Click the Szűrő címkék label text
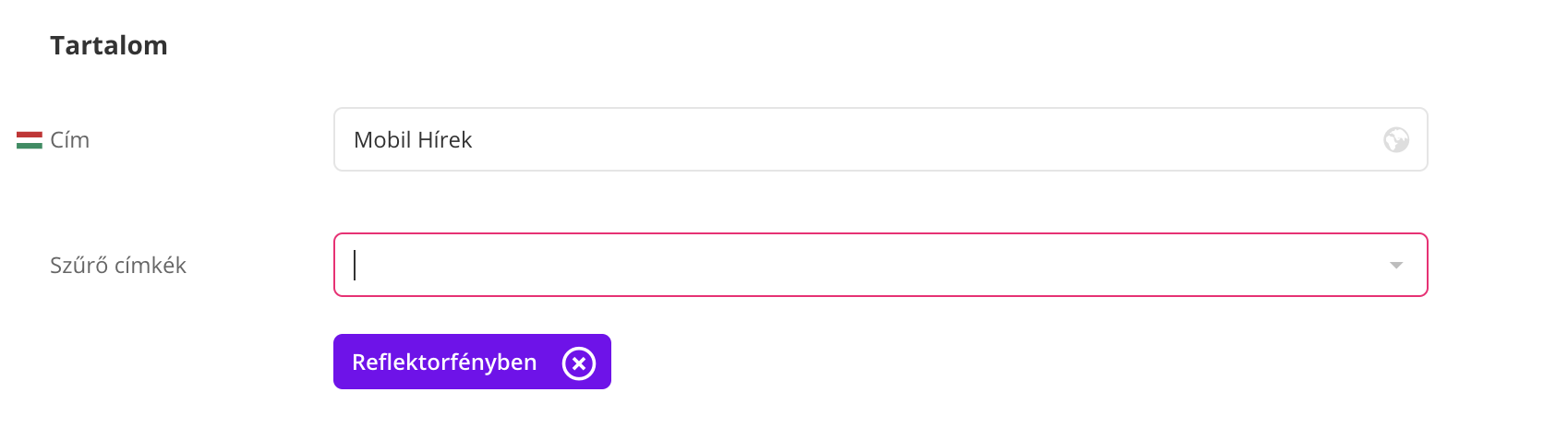The image size is (1568, 428). [118, 266]
